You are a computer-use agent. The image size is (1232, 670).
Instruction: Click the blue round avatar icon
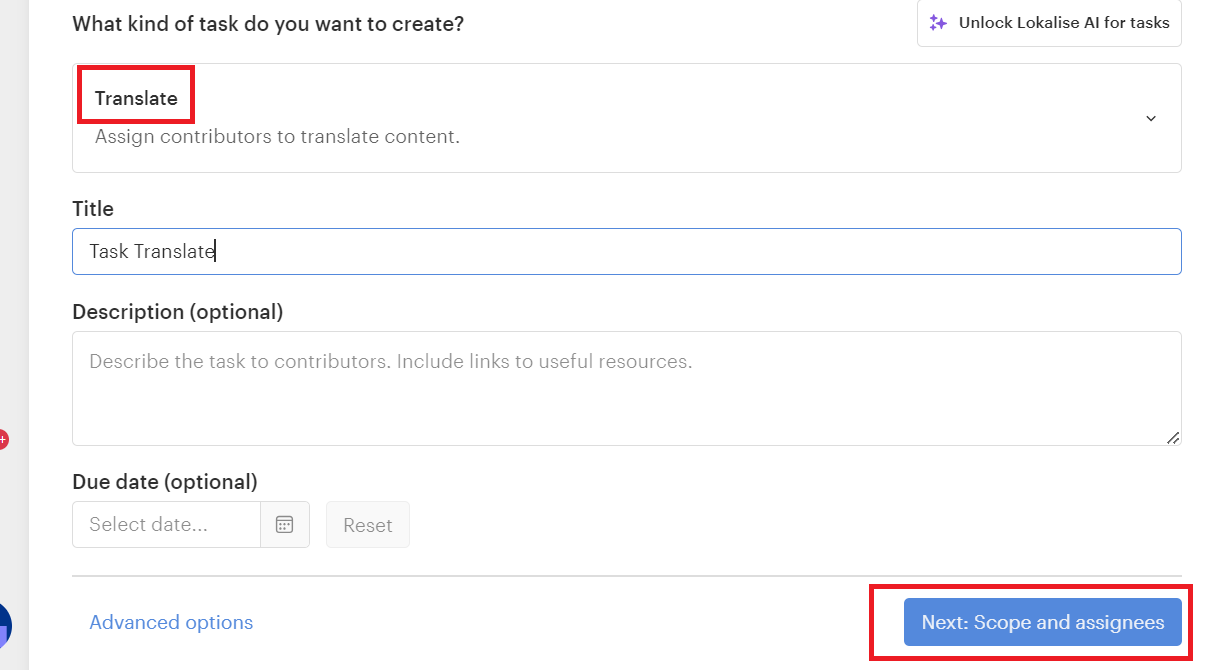tap(5, 625)
